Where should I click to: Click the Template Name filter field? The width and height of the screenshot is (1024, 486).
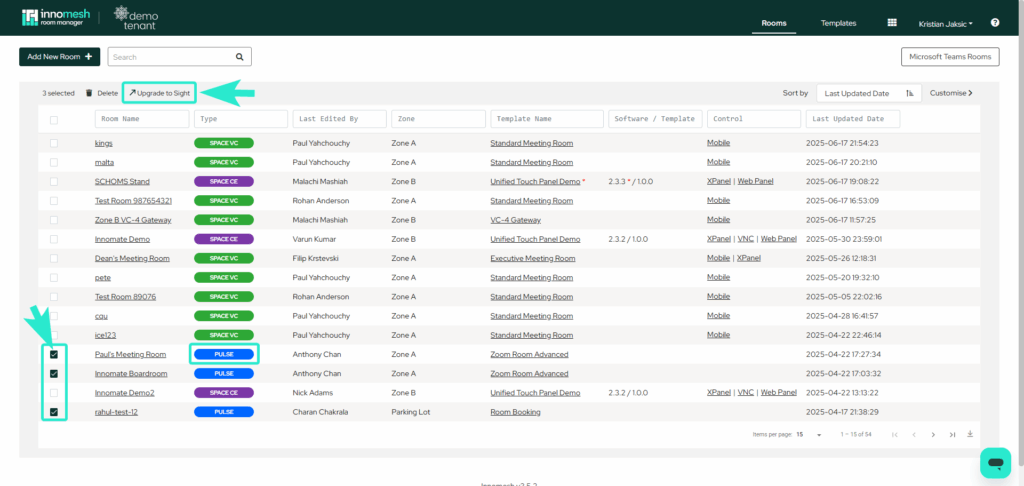(547, 119)
